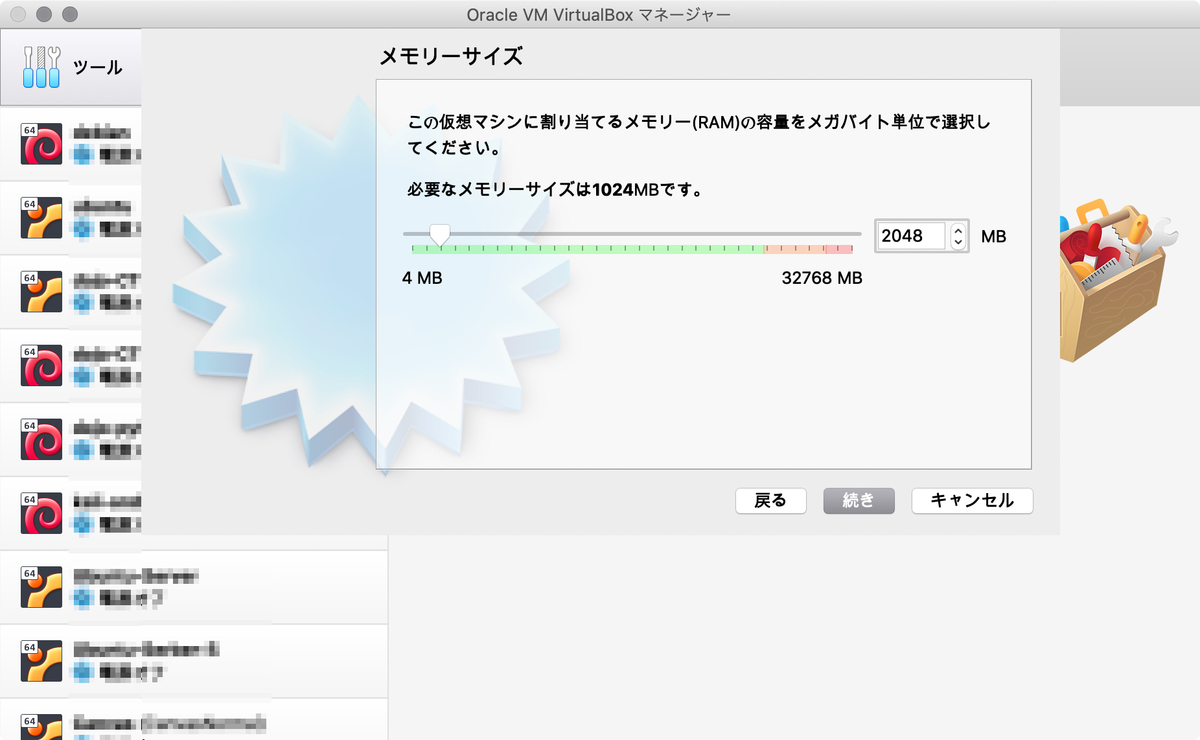The image size is (1200, 740).
Task: Click the メモリーサイズ heading text
Action: tap(451, 56)
